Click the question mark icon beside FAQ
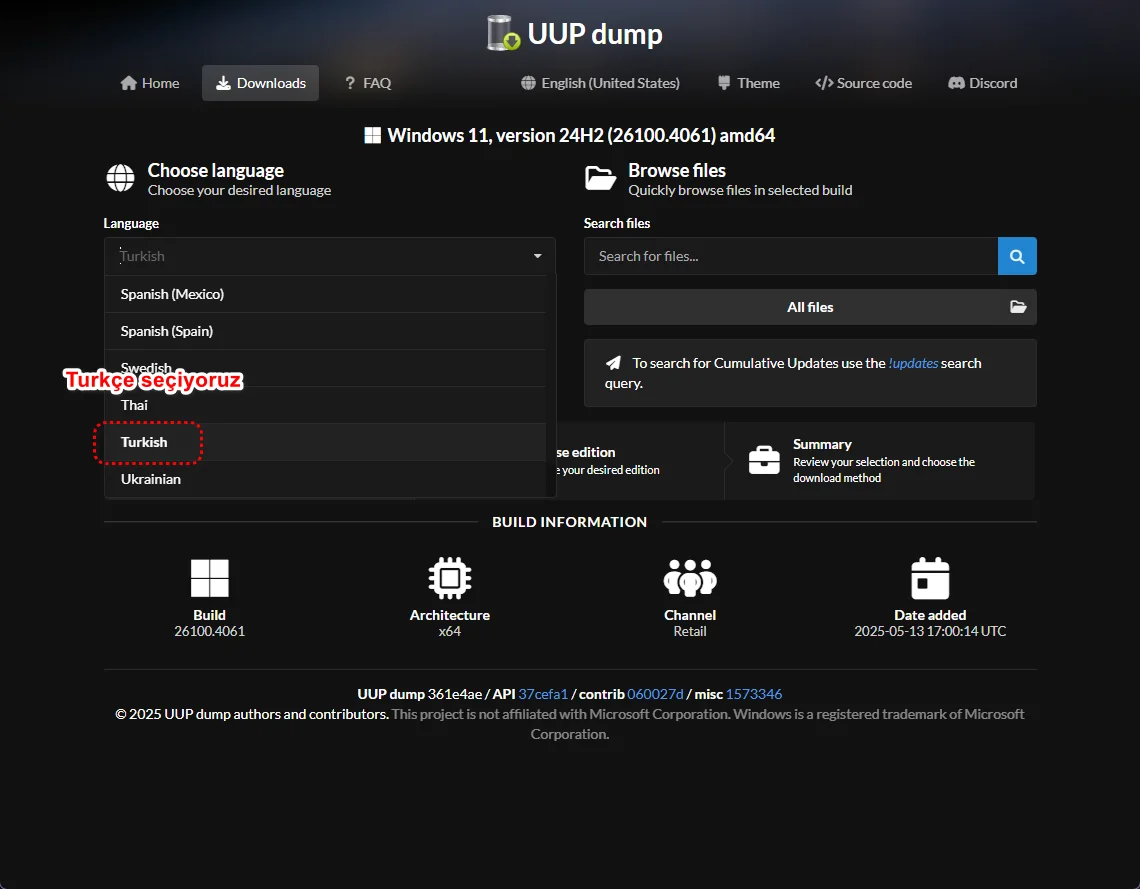1140x889 pixels. 350,83
